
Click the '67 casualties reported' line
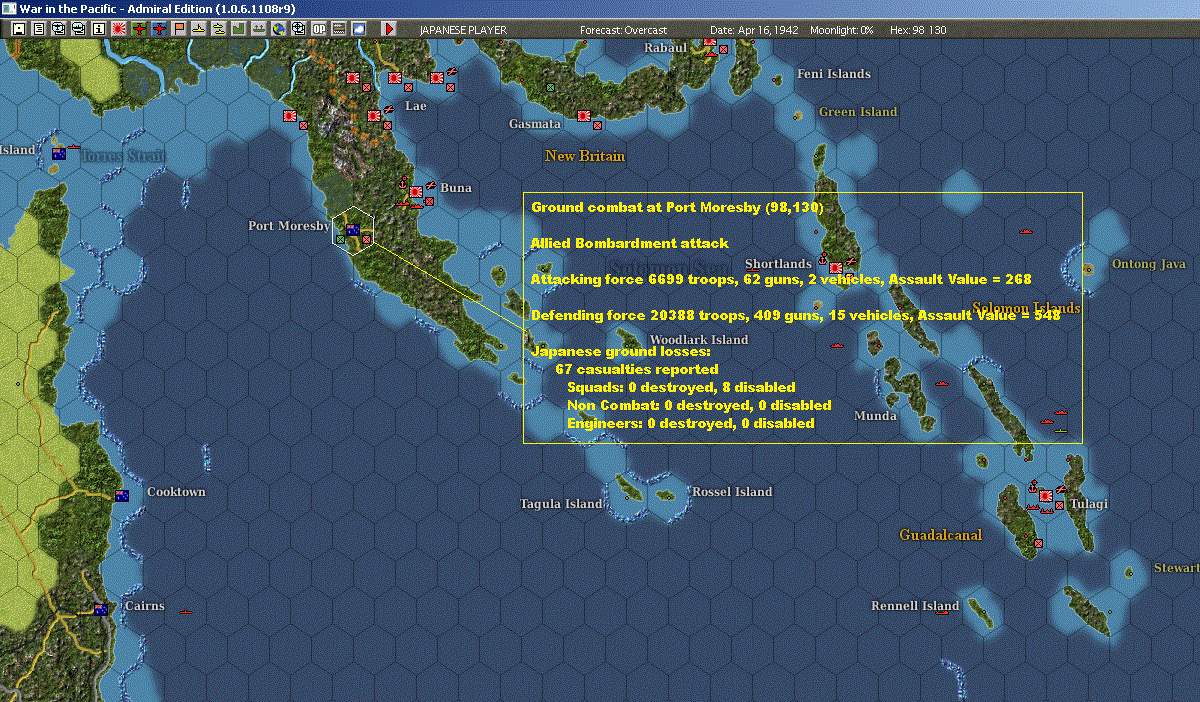(x=636, y=369)
